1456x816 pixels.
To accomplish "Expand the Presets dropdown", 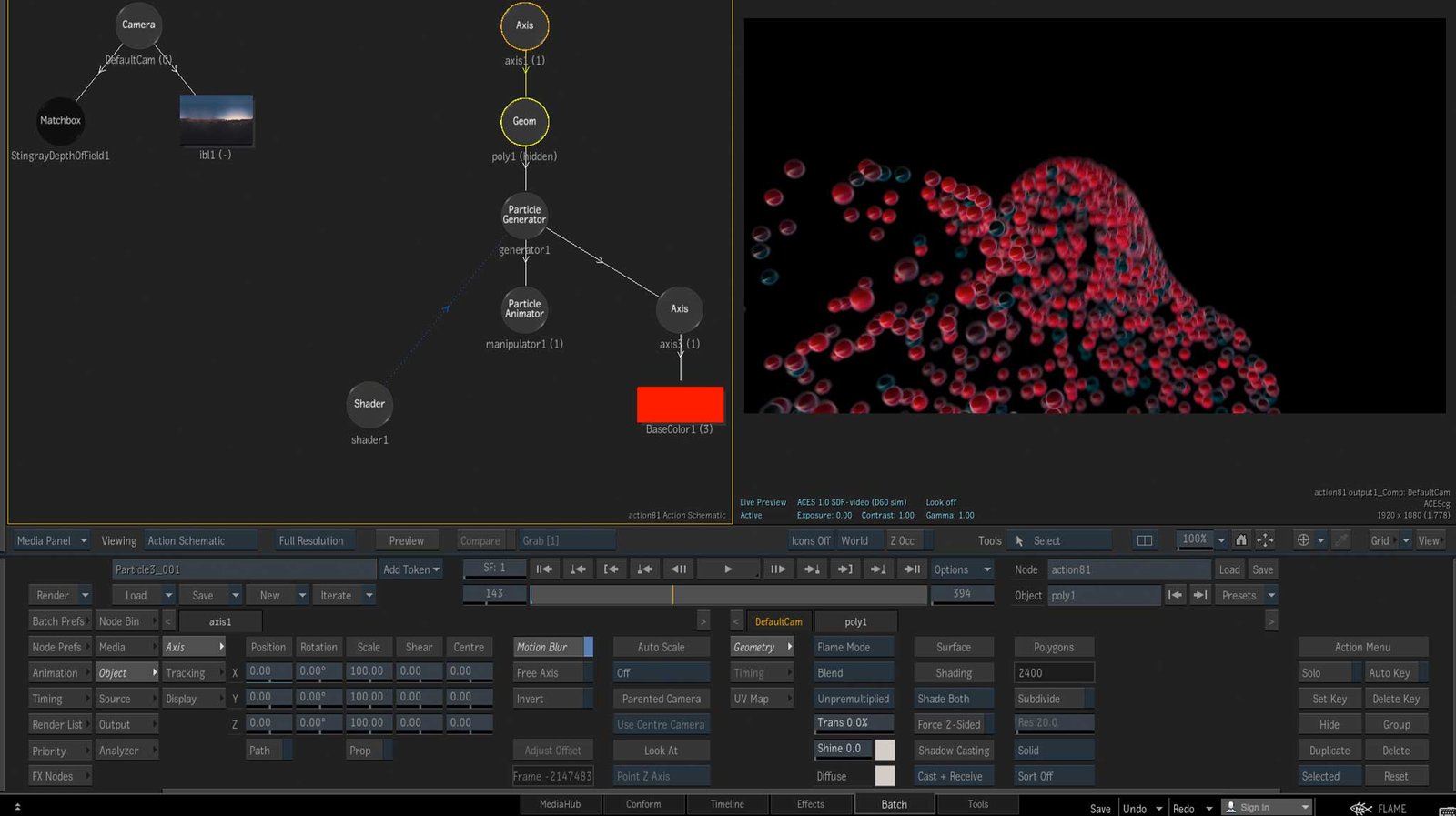I will point(1247,596).
